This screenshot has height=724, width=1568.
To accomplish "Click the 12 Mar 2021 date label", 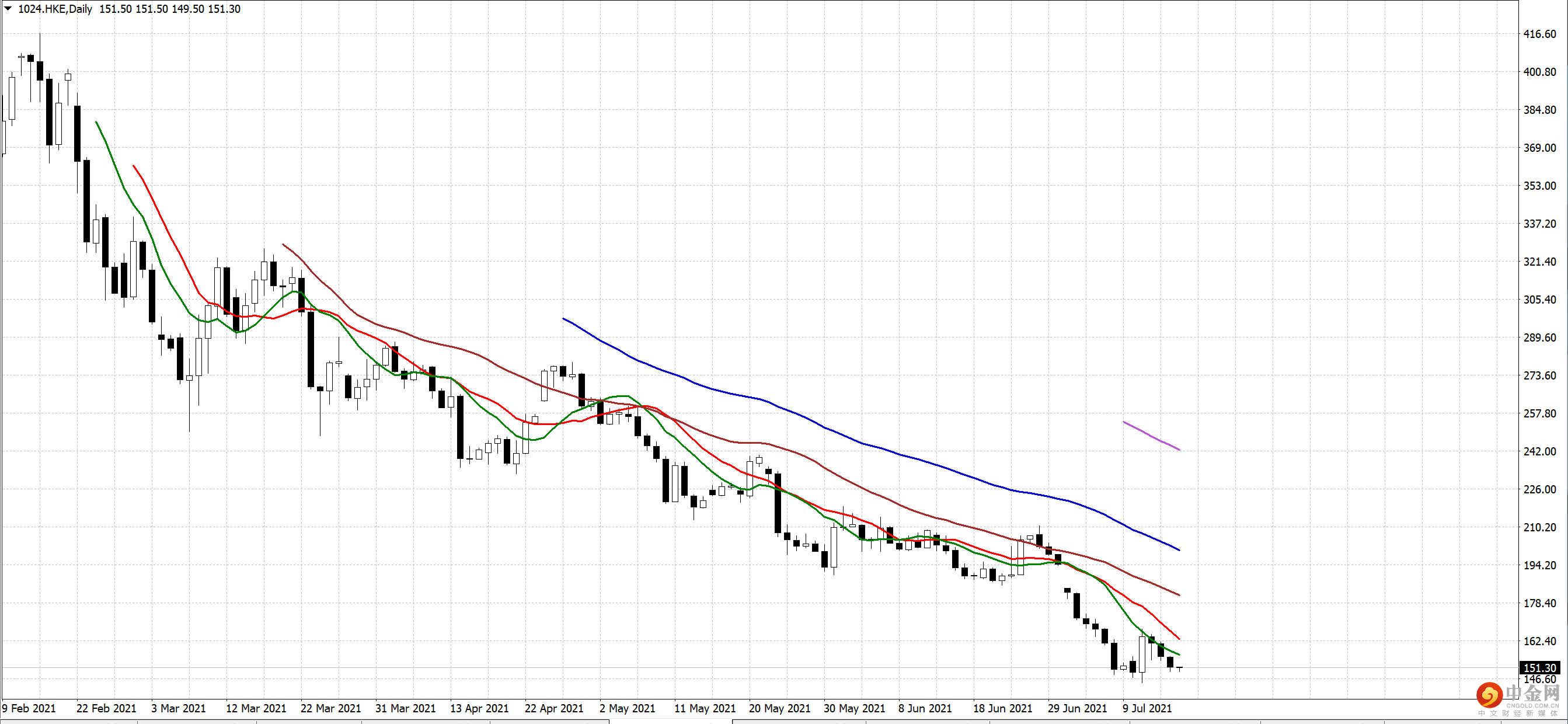I will coord(256,708).
